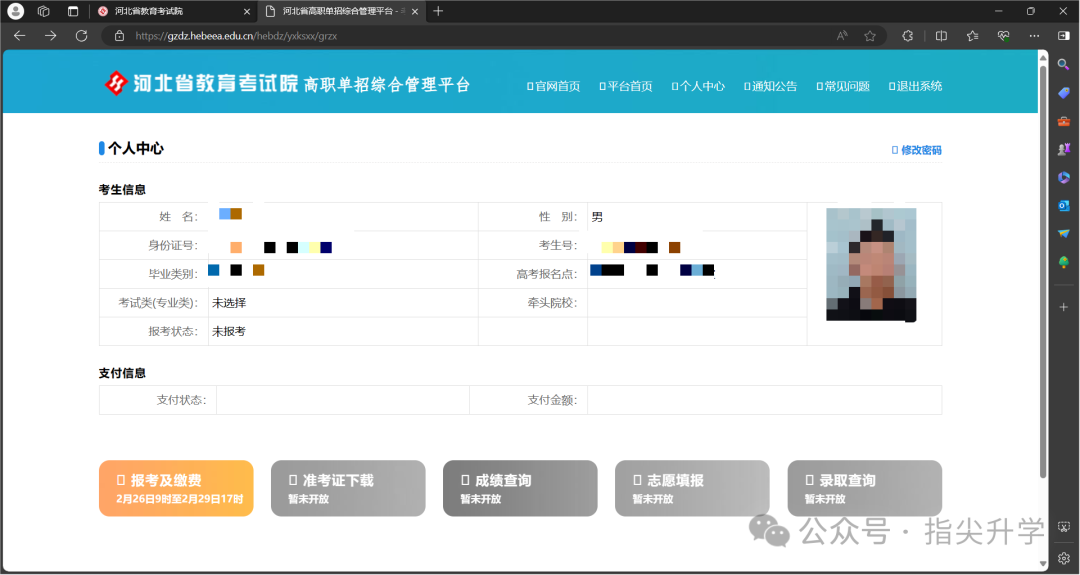The width and height of the screenshot is (1080, 575).
Task: Close the 高职单招综合管理平台 tab
Action: [x=415, y=12]
